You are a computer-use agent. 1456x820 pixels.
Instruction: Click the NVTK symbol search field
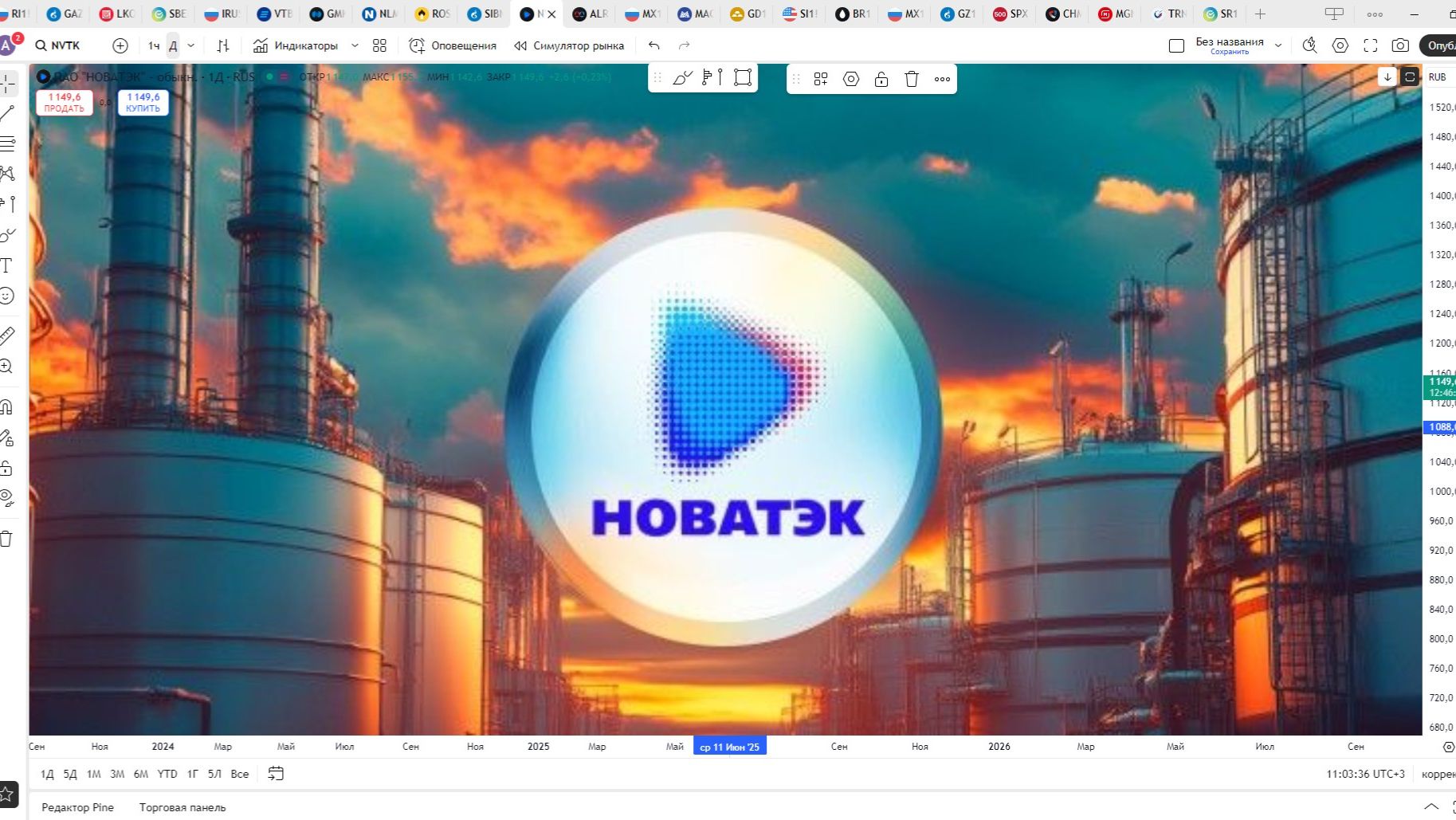click(x=63, y=45)
